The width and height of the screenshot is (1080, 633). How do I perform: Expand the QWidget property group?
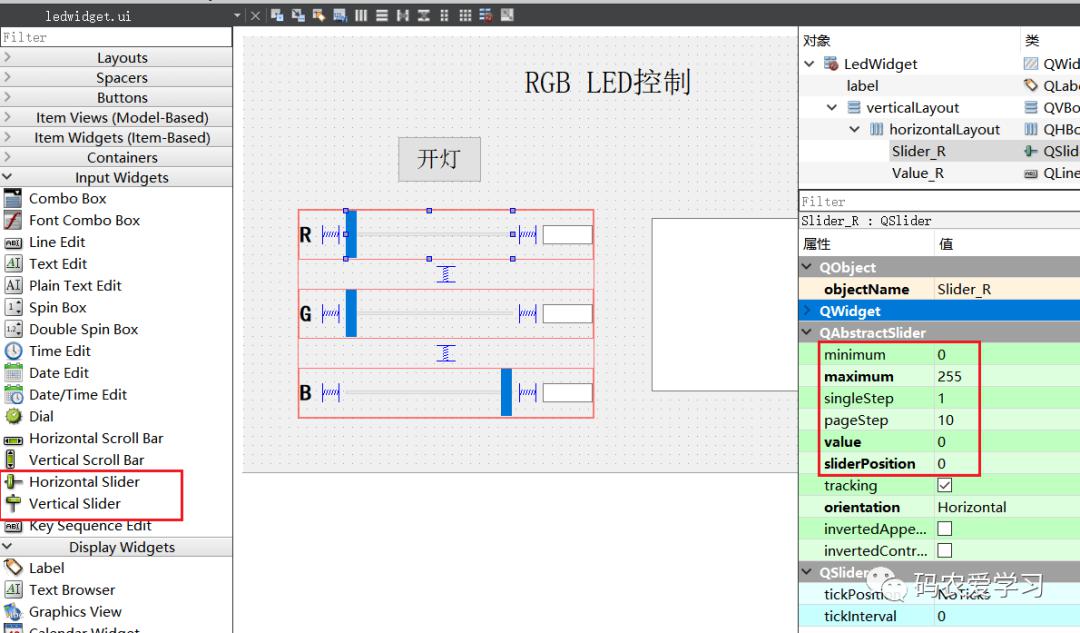tap(807, 311)
